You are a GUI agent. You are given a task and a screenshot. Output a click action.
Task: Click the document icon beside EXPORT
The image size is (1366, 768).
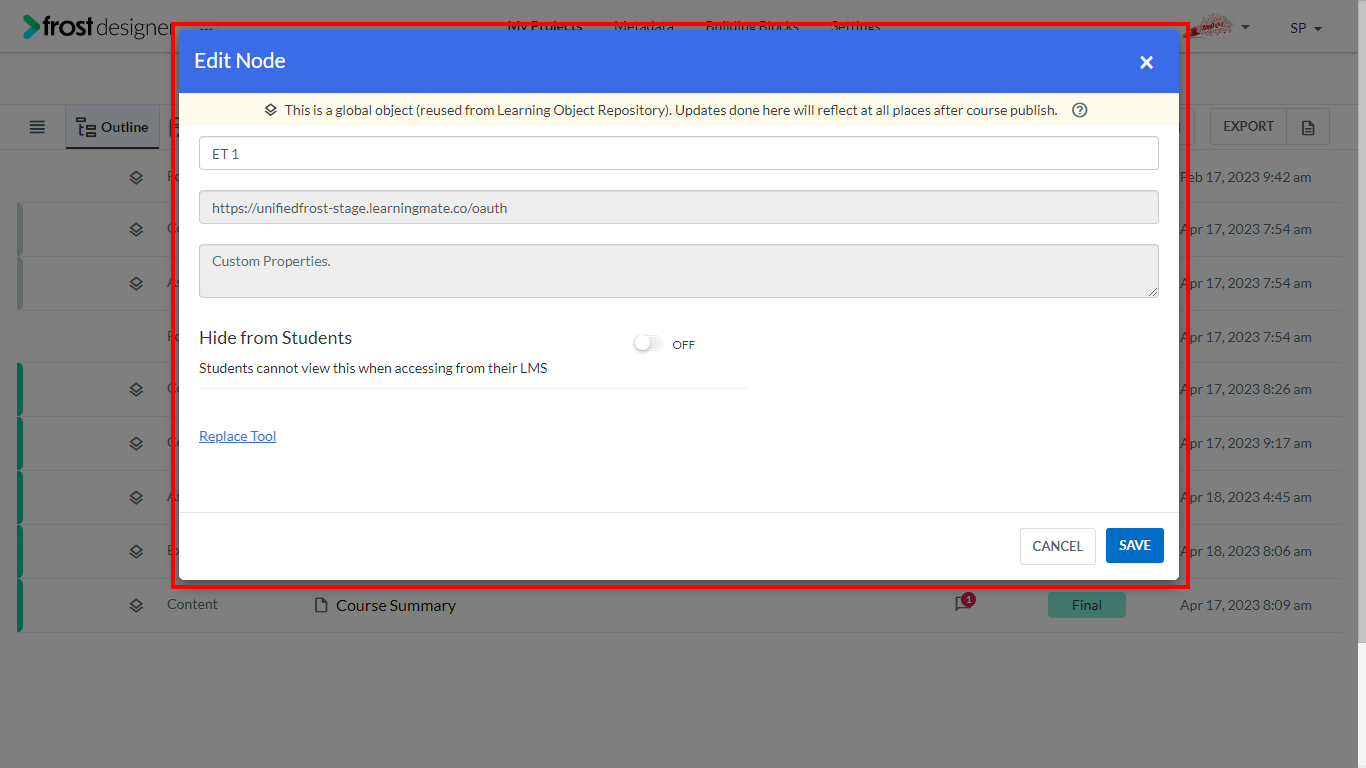(x=1308, y=127)
